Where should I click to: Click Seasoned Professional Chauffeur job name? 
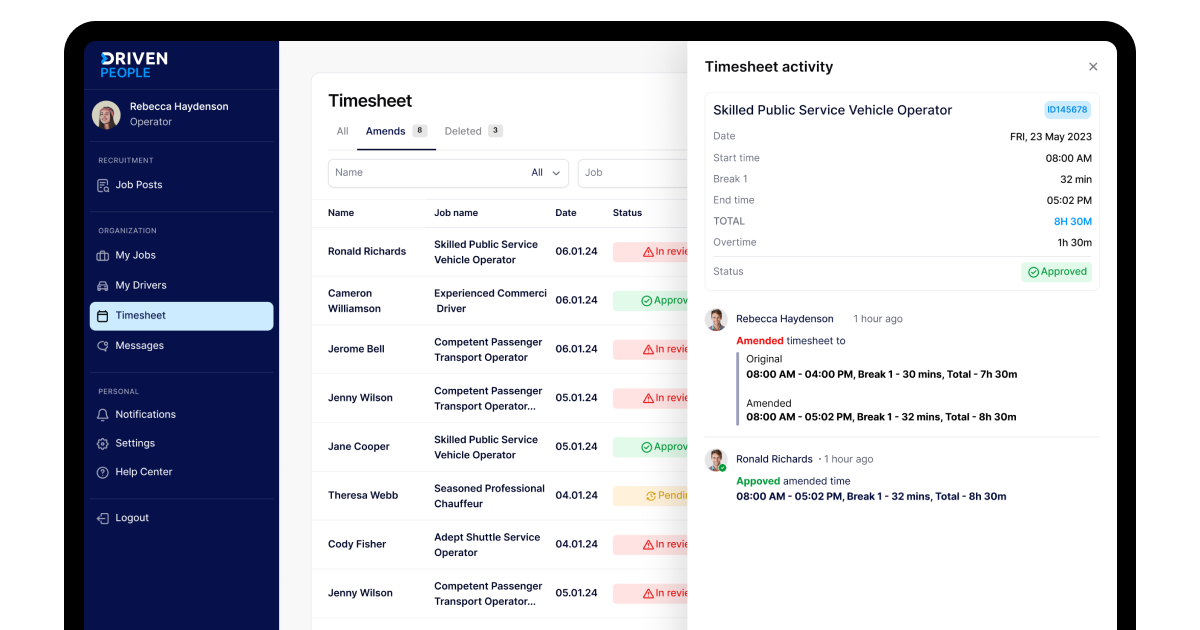[x=489, y=496]
